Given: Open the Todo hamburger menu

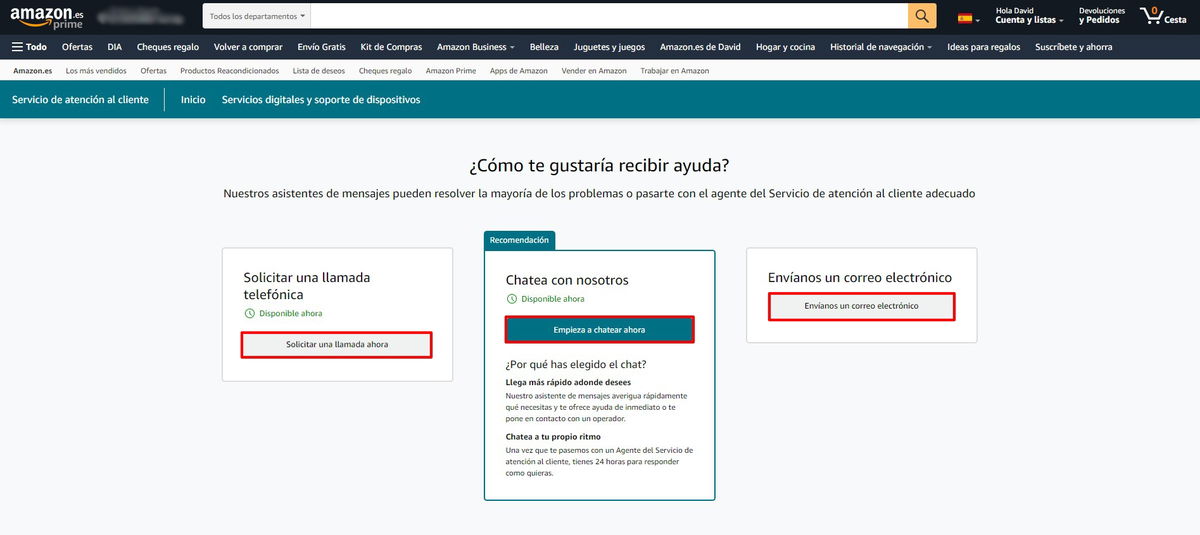Looking at the screenshot, I should [x=29, y=47].
